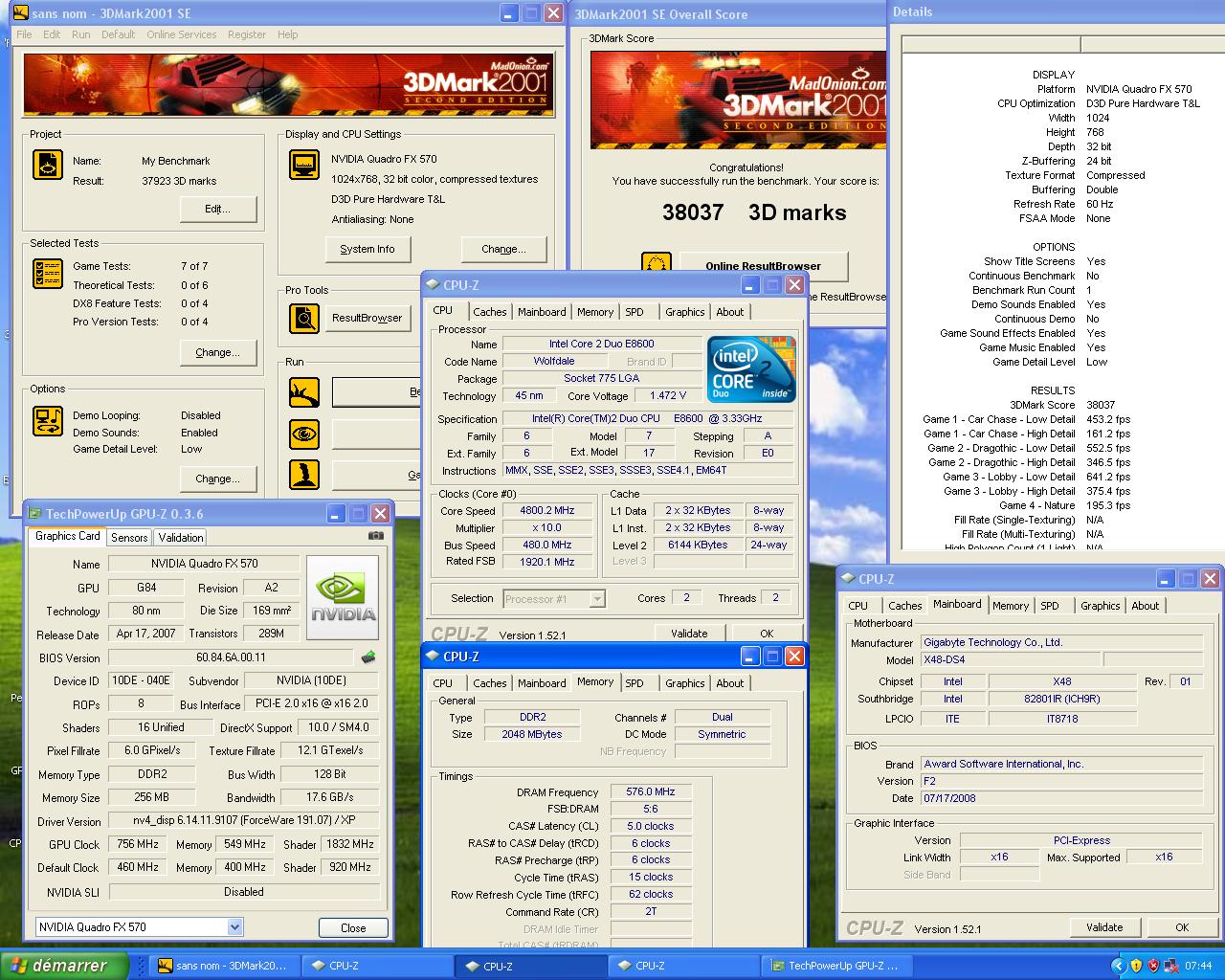Click the System Info button
This screenshot has height=980, width=1225.
click(367, 249)
